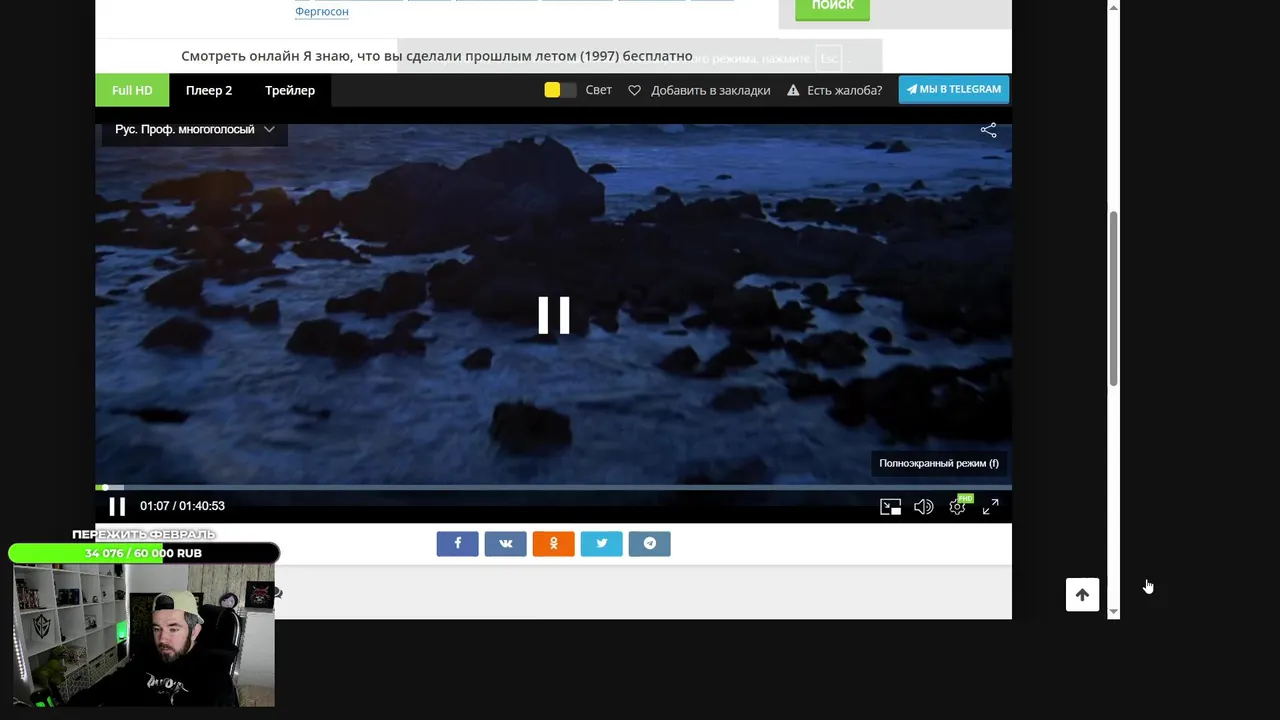The image size is (1280, 720).
Task: Open player quality settings gear
Action: click(x=957, y=507)
